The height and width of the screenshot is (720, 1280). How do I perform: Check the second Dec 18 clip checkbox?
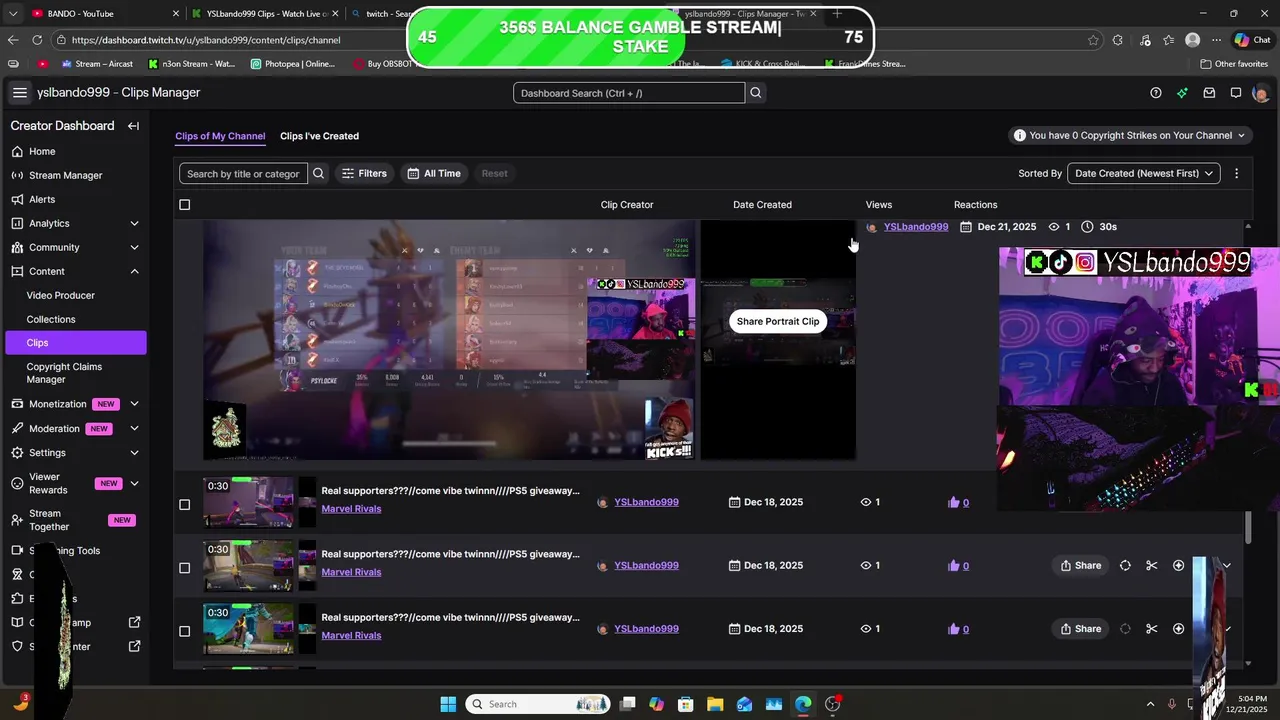coord(184,568)
